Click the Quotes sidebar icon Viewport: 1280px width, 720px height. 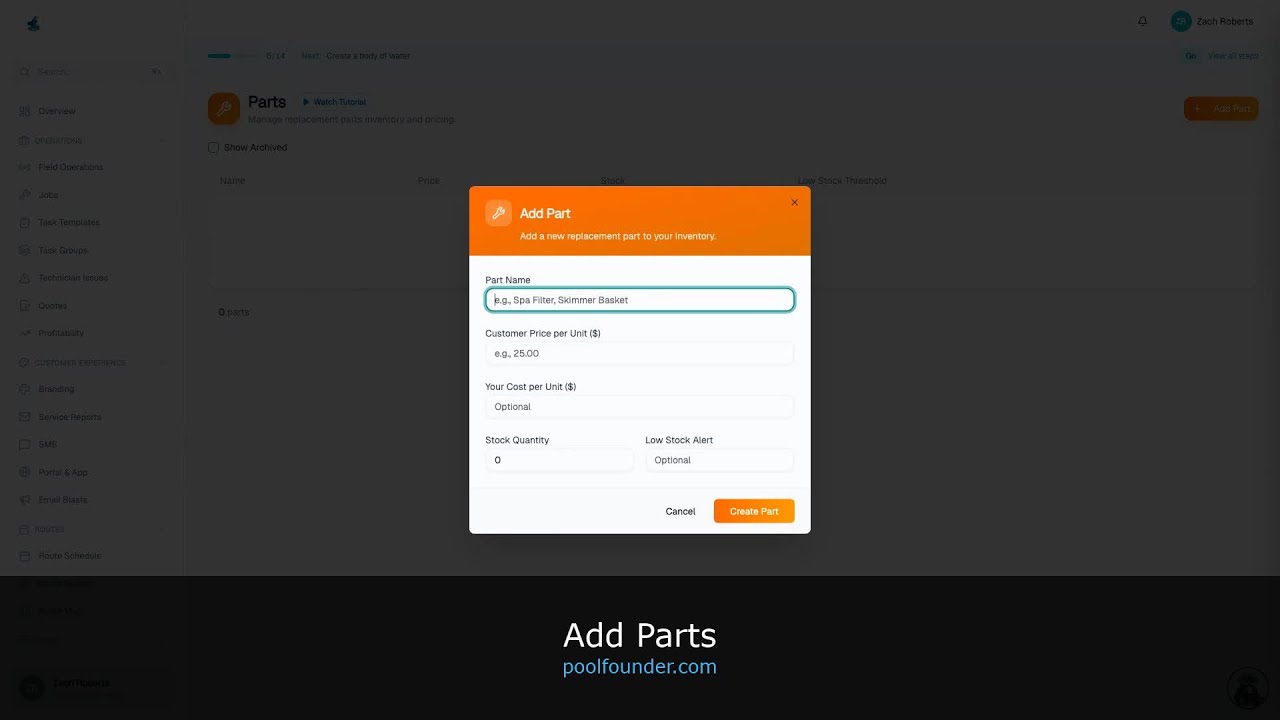(25, 306)
